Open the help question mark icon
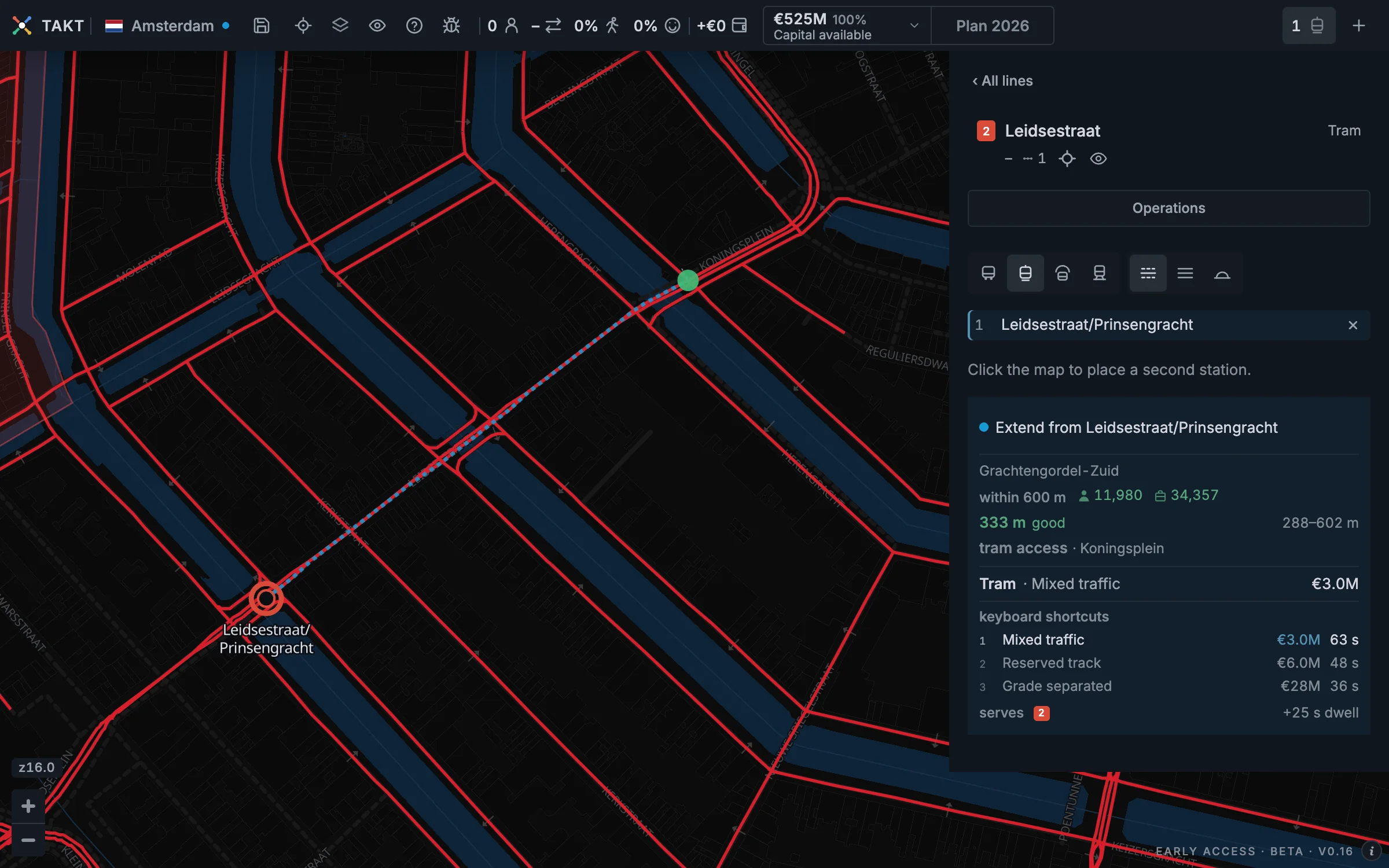 pos(414,25)
